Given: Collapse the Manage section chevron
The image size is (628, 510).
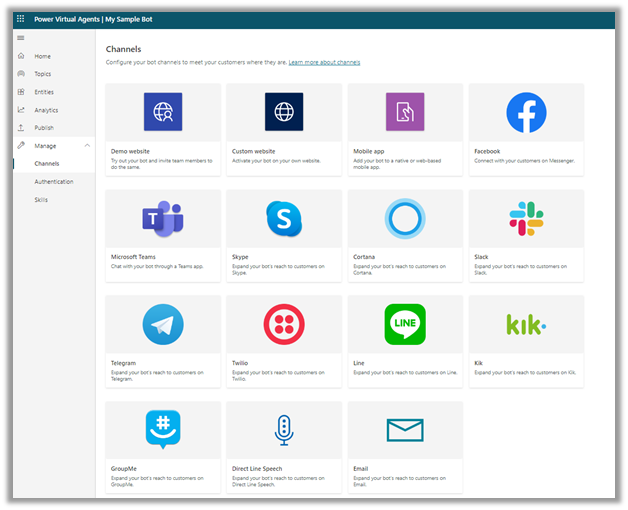Looking at the screenshot, I should (x=87, y=146).
